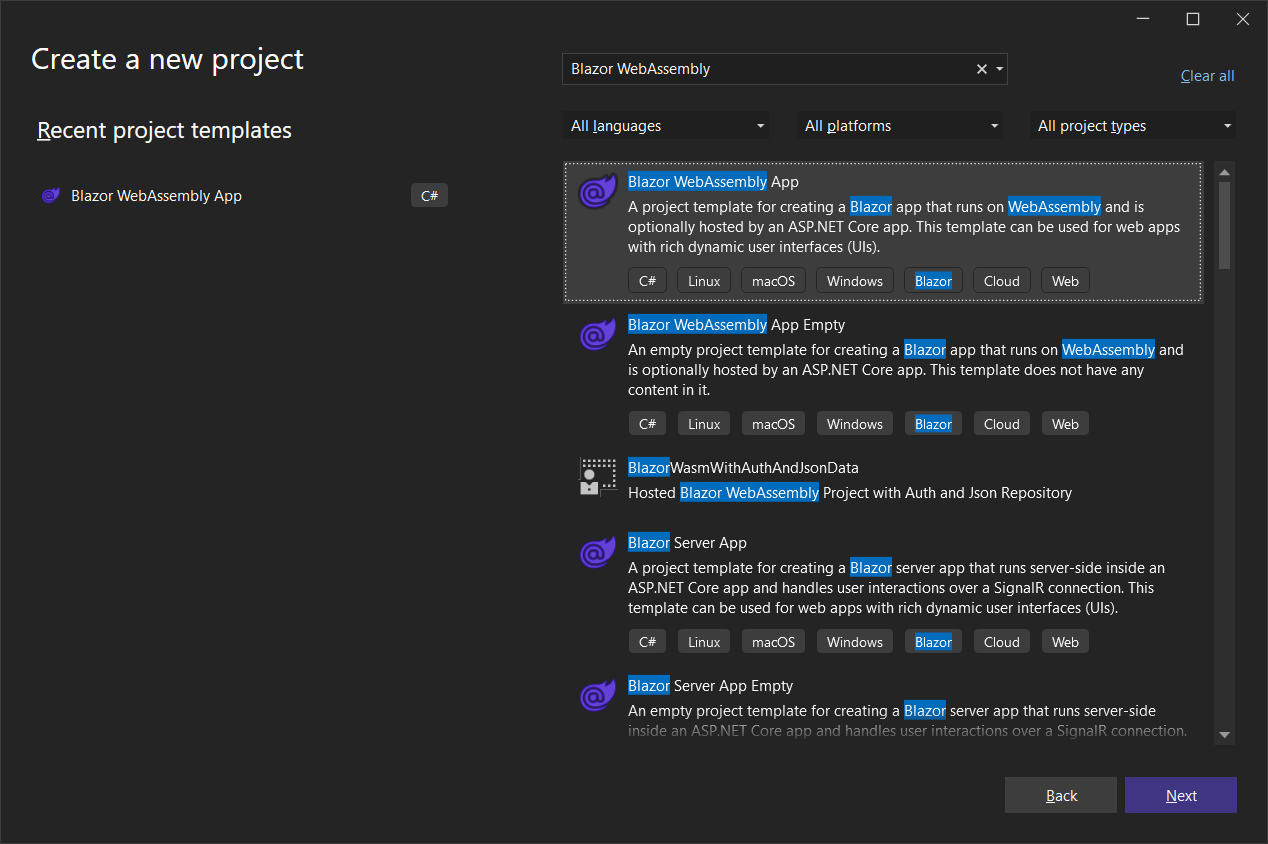The height and width of the screenshot is (844, 1268).
Task: Click C# tag of Blazor Server App
Action: coord(647,642)
